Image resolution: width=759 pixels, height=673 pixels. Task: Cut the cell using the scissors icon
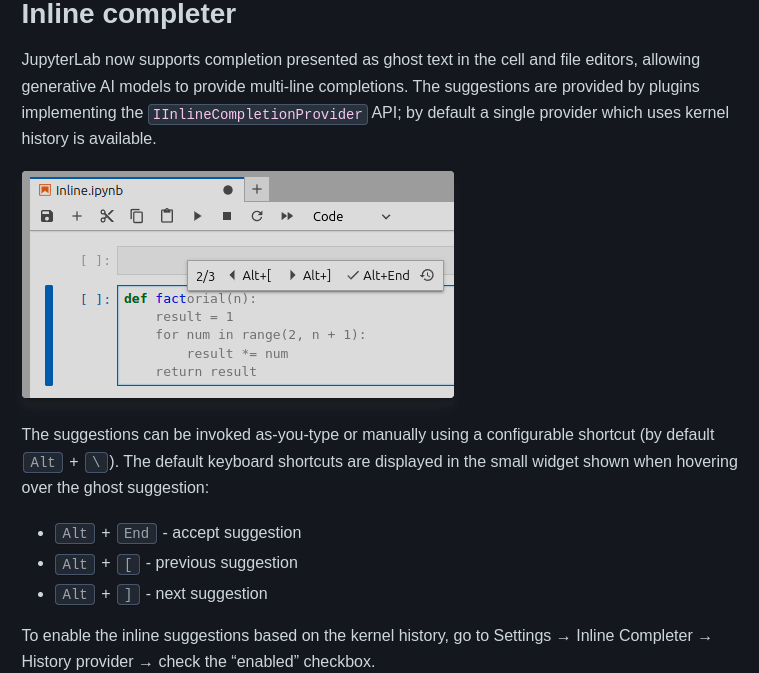point(107,216)
